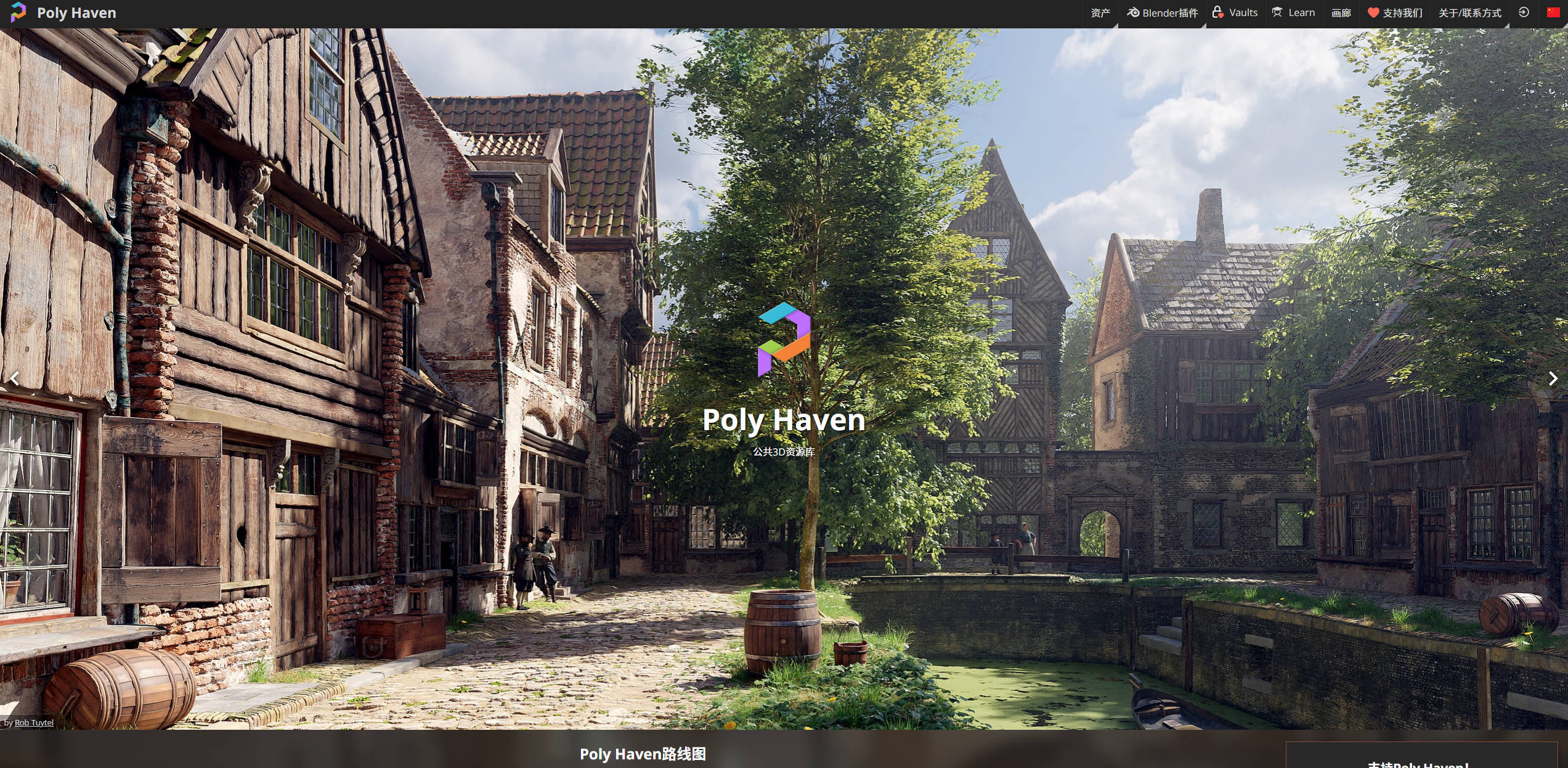Click the Poly Haven logo in the header
The width and height of the screenshot is (1568, 768).
click(x=63, y=12)
